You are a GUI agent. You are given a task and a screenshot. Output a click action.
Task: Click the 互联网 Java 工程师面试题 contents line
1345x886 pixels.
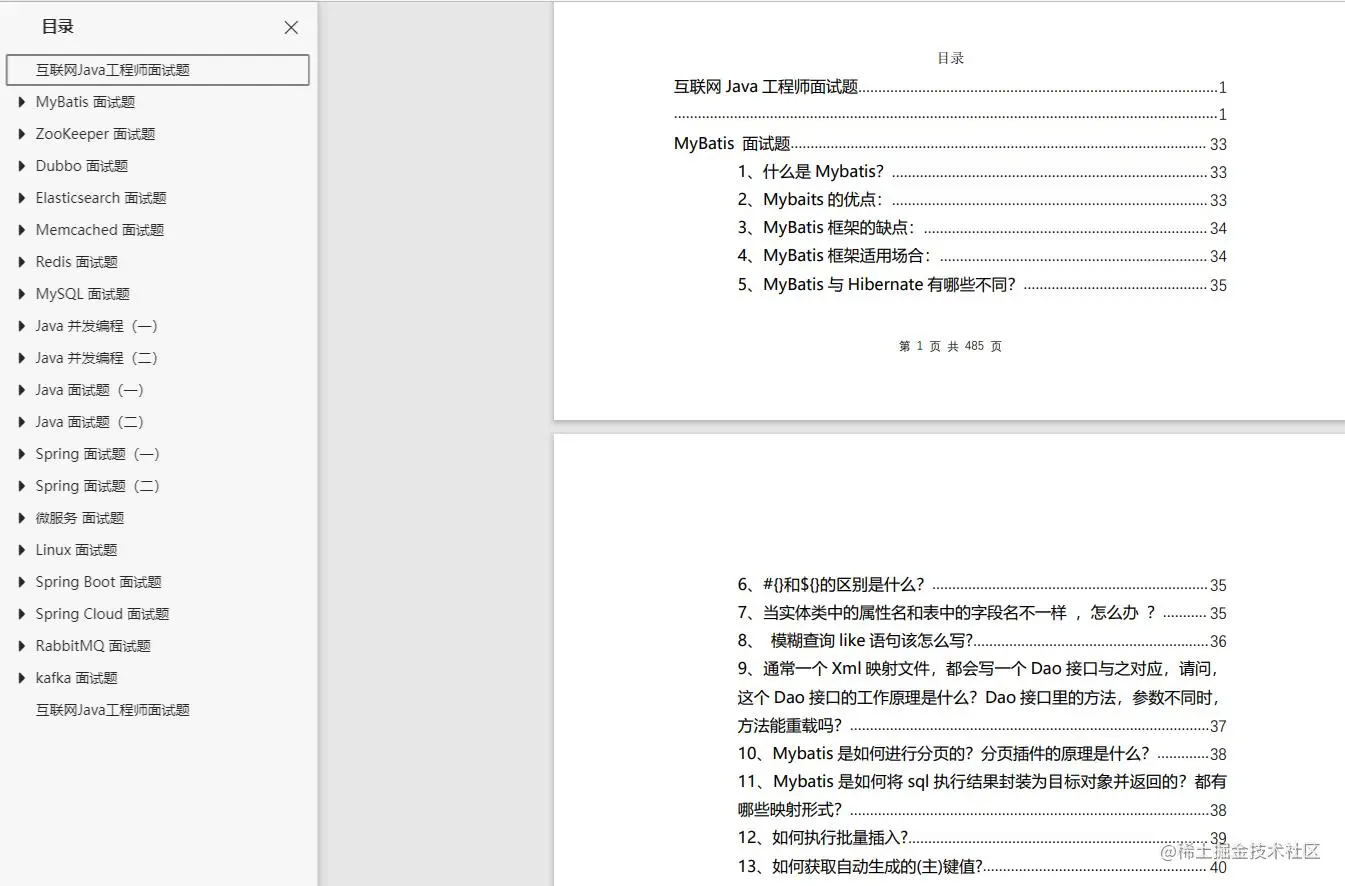[950, 87]
